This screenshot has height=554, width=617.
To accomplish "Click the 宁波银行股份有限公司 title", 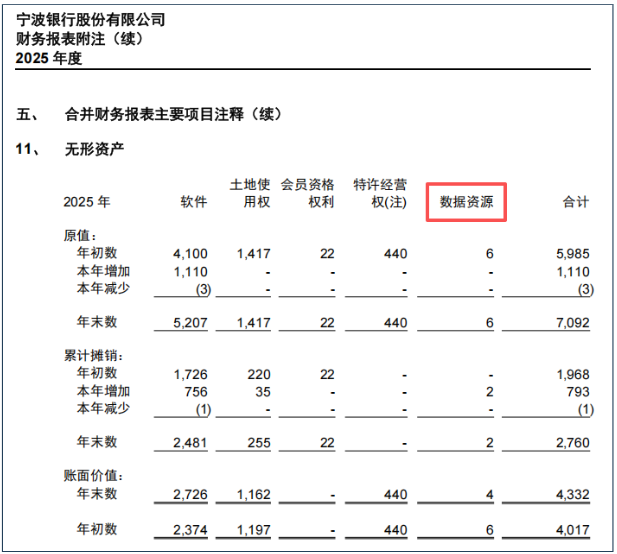I will pos(91,19).
